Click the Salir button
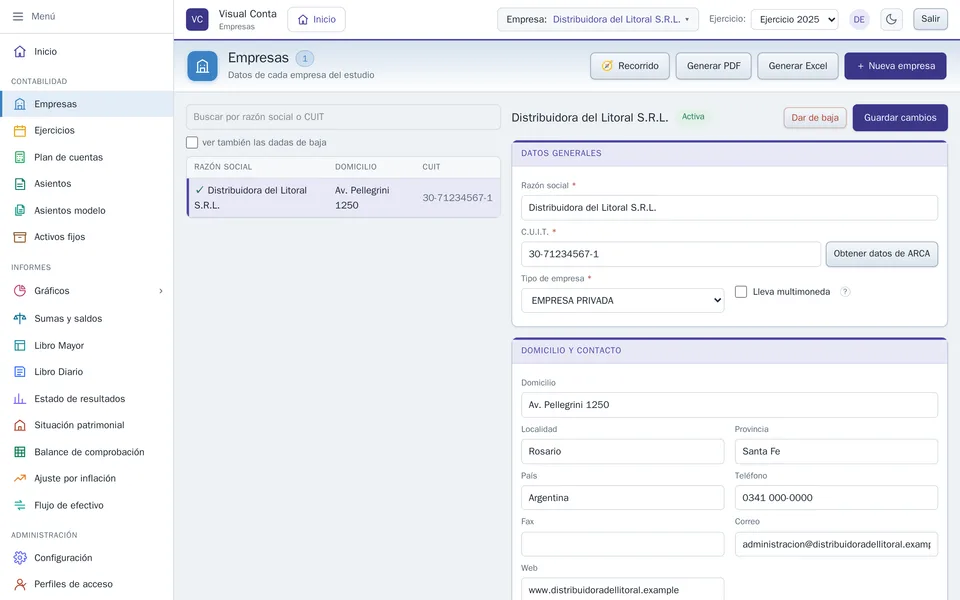 point(930,19)
